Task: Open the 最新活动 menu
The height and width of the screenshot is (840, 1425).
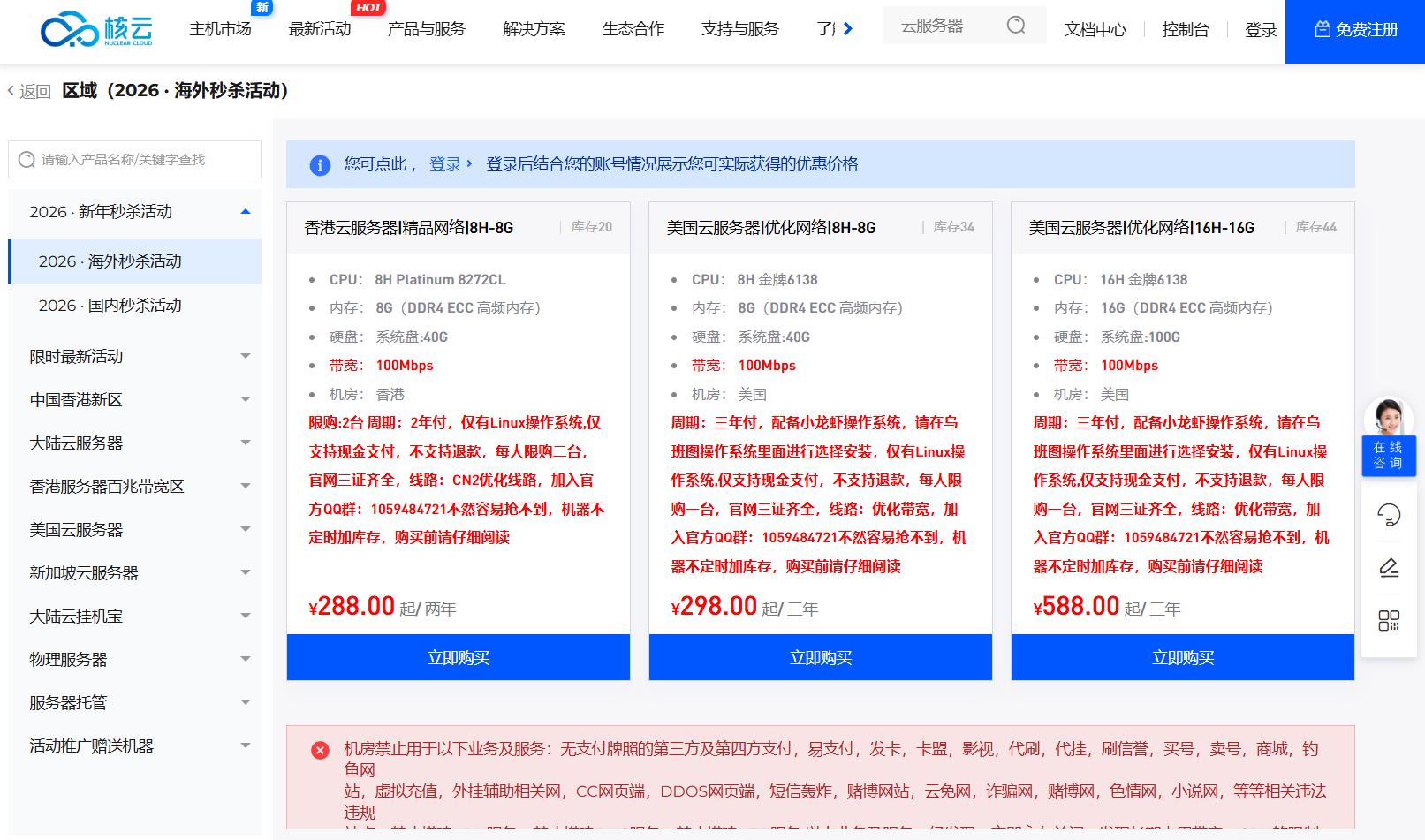Action: coord(320,29)
